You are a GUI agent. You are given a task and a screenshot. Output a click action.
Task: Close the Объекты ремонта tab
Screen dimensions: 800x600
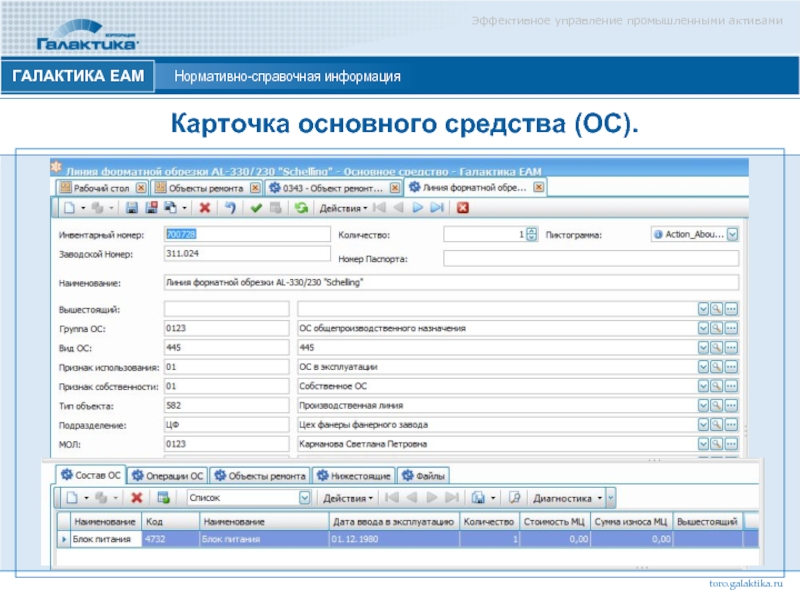pos(254,187)
